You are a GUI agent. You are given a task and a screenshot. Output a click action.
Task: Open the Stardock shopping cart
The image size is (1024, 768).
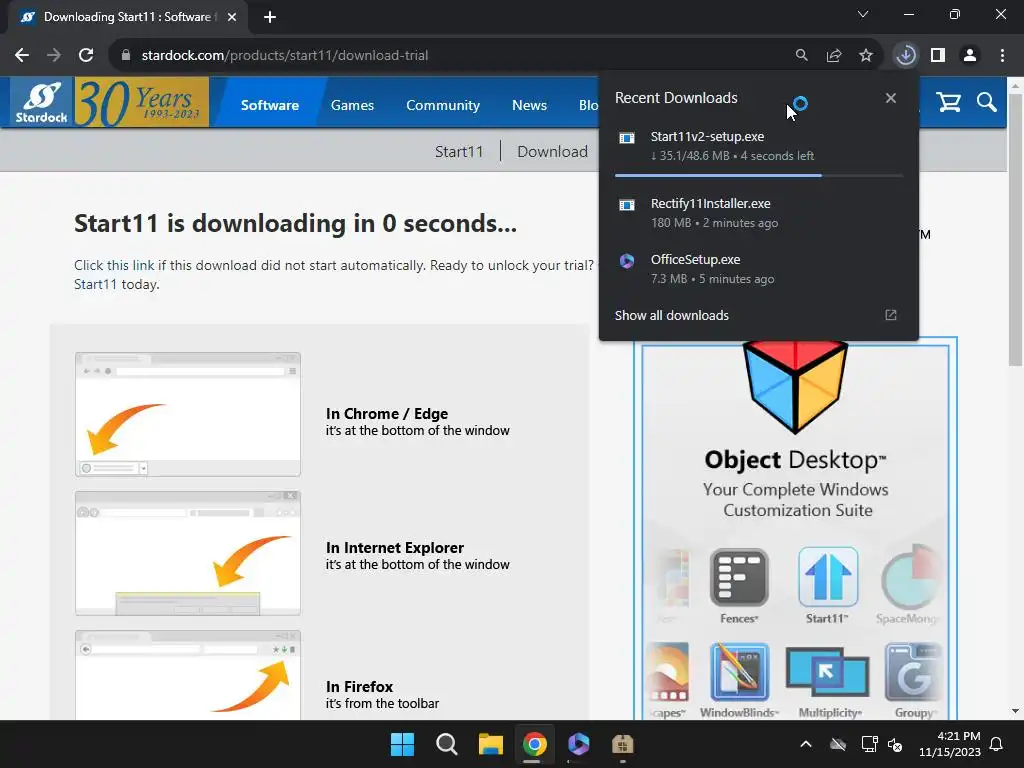click(948, 102)
